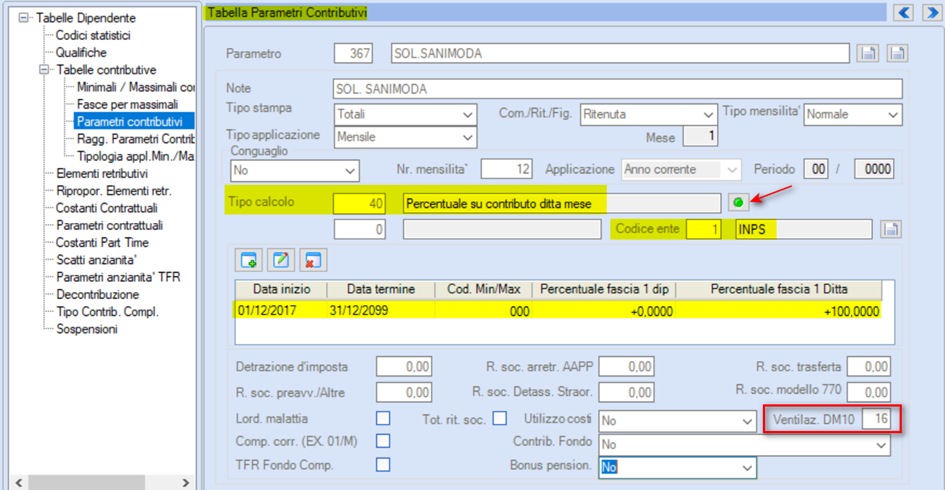Click Detrazione d'imposta field

pos(404,366)
